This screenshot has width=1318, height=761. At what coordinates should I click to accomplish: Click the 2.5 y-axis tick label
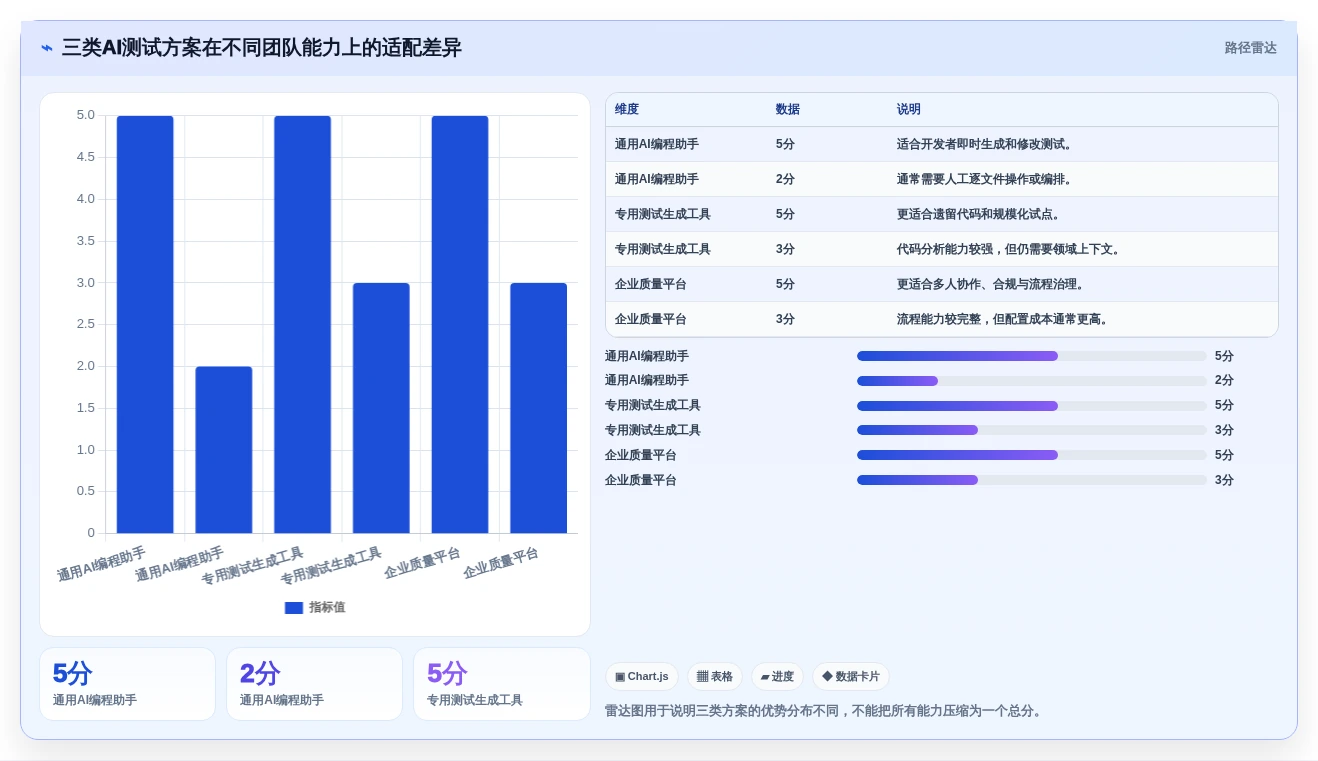tap(86, 324)
